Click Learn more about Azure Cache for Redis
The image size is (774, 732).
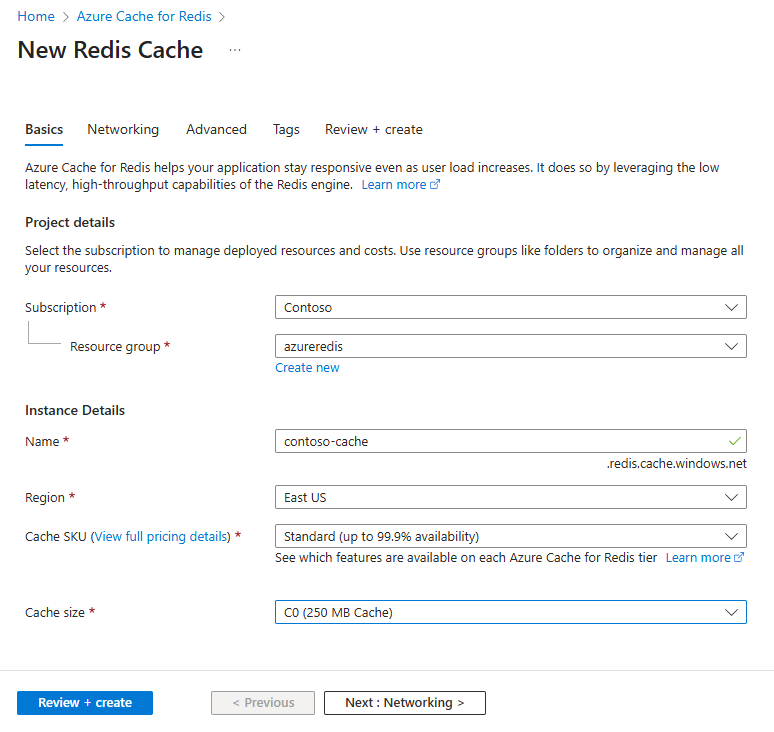click(x=394, y=185)
